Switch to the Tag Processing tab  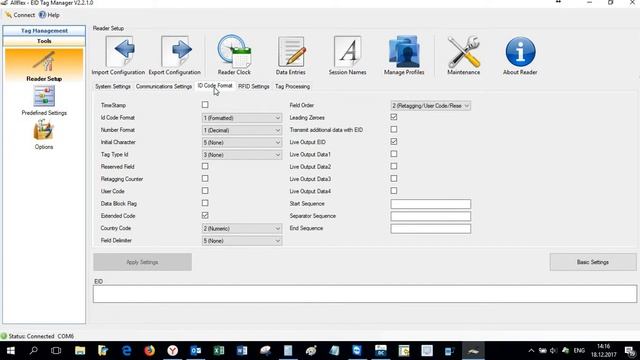tap(292, 87)
